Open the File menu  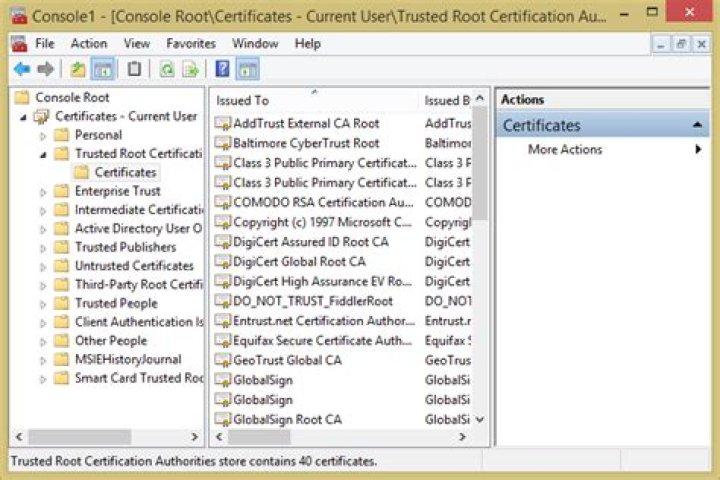45,44
